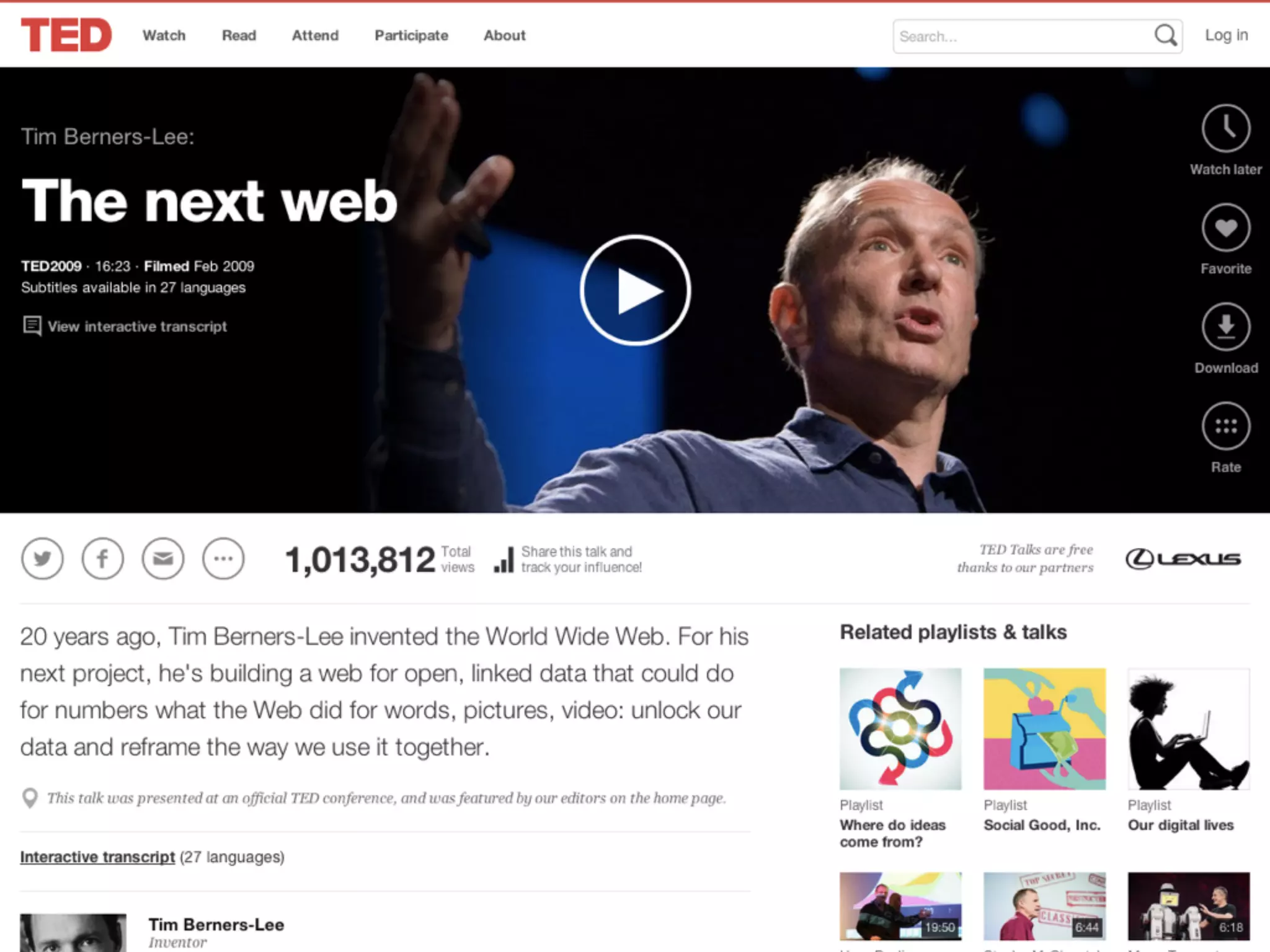Viewport: 1270px width, 952px height.
Task: Share the talk via Twitter icon
Action: (42, 558)
